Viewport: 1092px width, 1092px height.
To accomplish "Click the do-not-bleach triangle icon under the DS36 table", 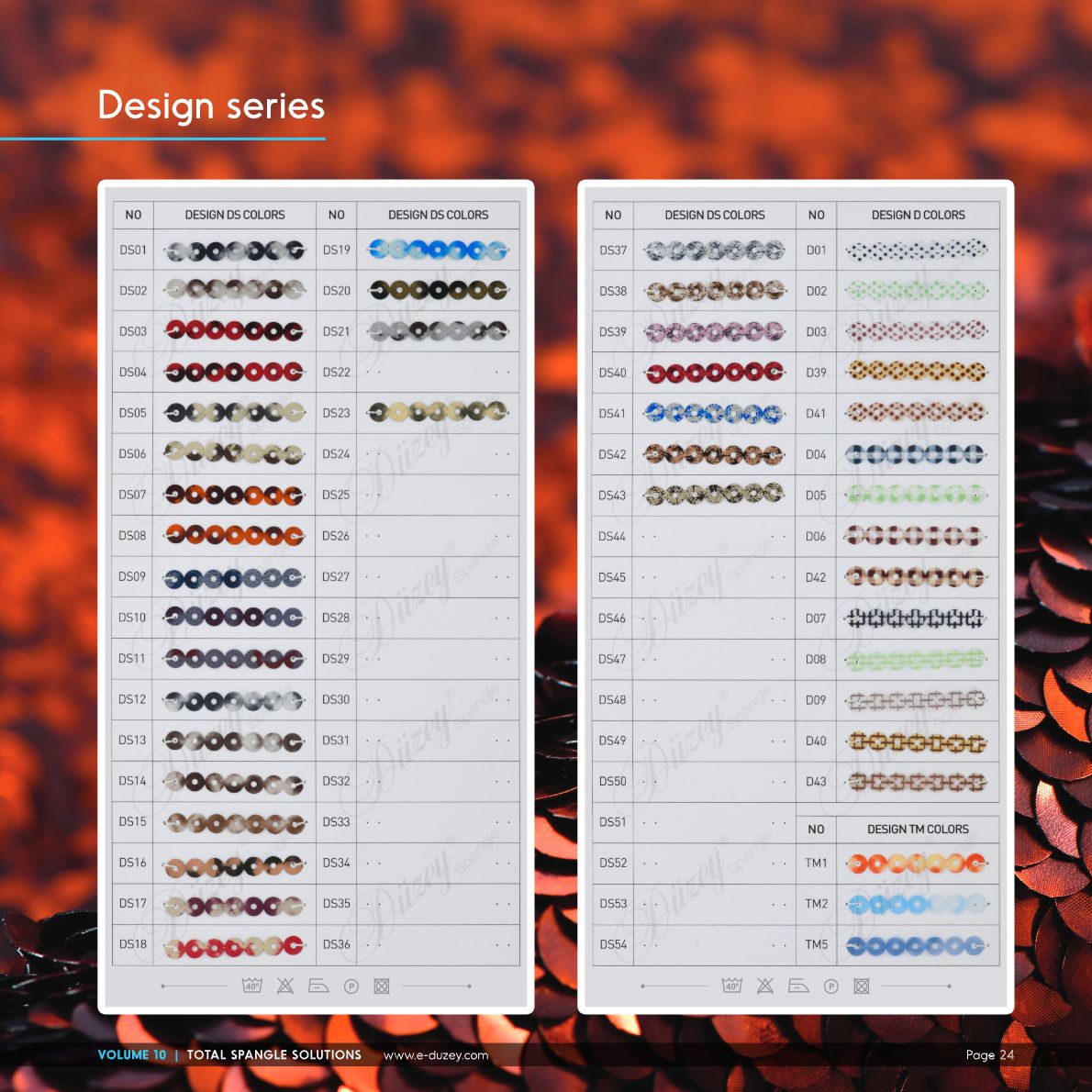I will (x=285, y=986).
